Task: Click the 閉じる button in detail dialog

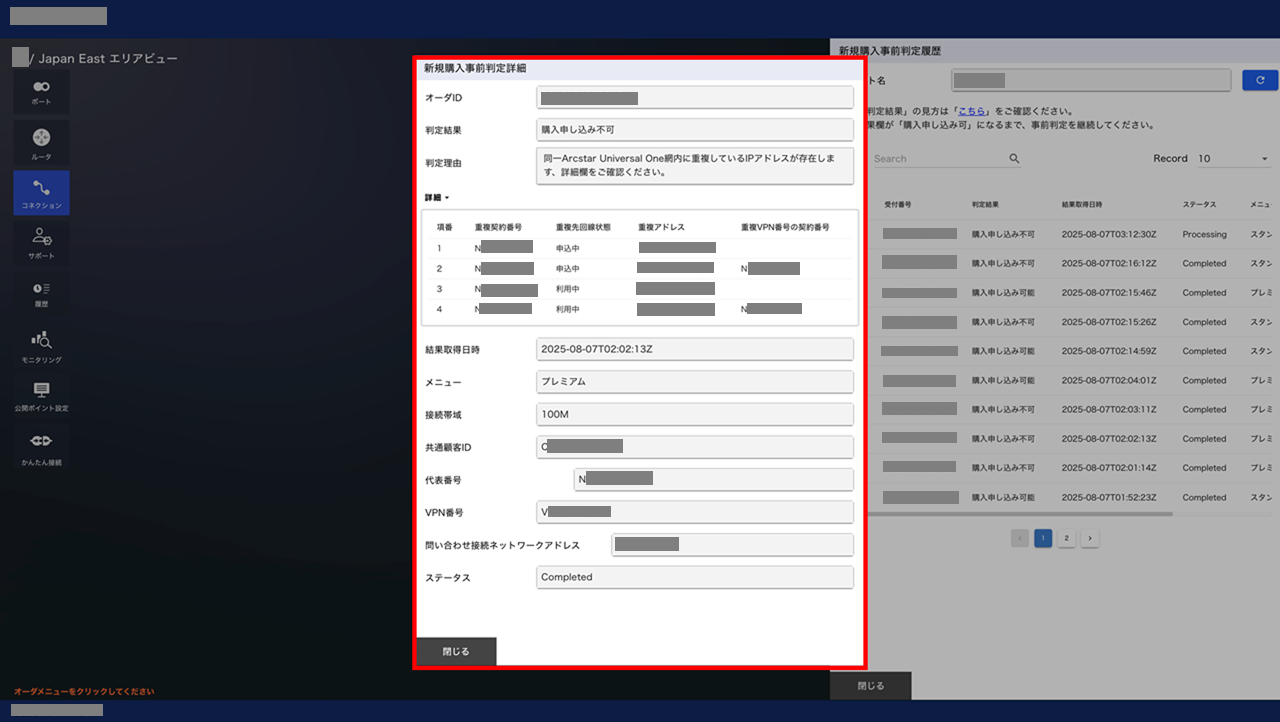Action: tap(456, 651)
